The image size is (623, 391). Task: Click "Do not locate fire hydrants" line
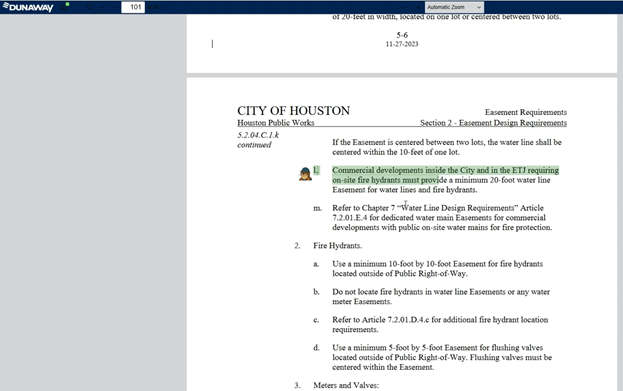tap(441, 292)
